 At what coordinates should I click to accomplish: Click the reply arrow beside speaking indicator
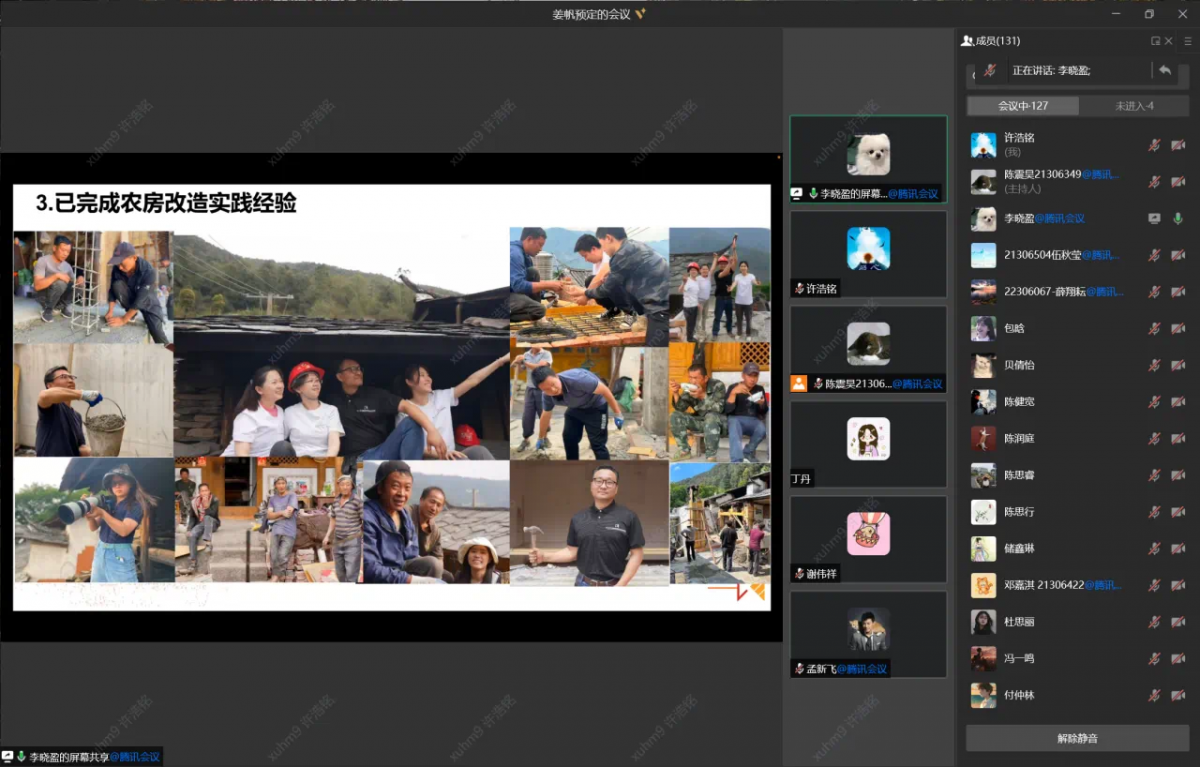tap(1165, 70)
